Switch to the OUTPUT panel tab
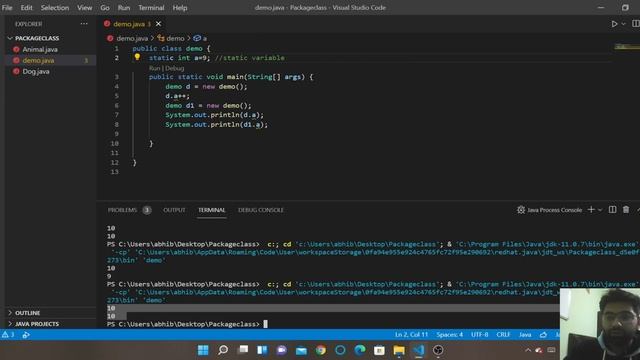This screenshot has height=360, width=640. (174, 210)
